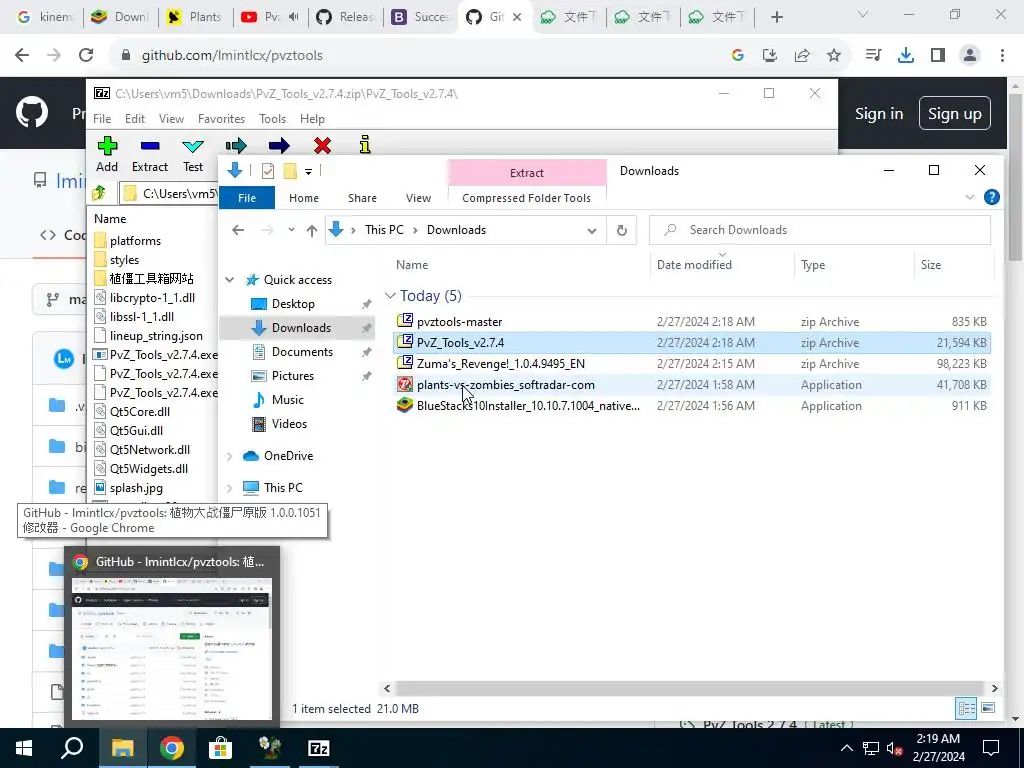Click the 7-Zip up-folder icon beside address bar
Screen dimensions: 1024x768
tap(99, 193)
